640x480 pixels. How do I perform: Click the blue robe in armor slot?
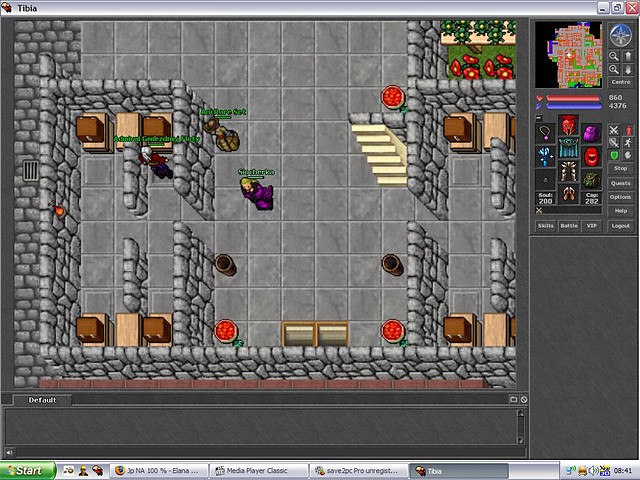(x=568, y=148)
